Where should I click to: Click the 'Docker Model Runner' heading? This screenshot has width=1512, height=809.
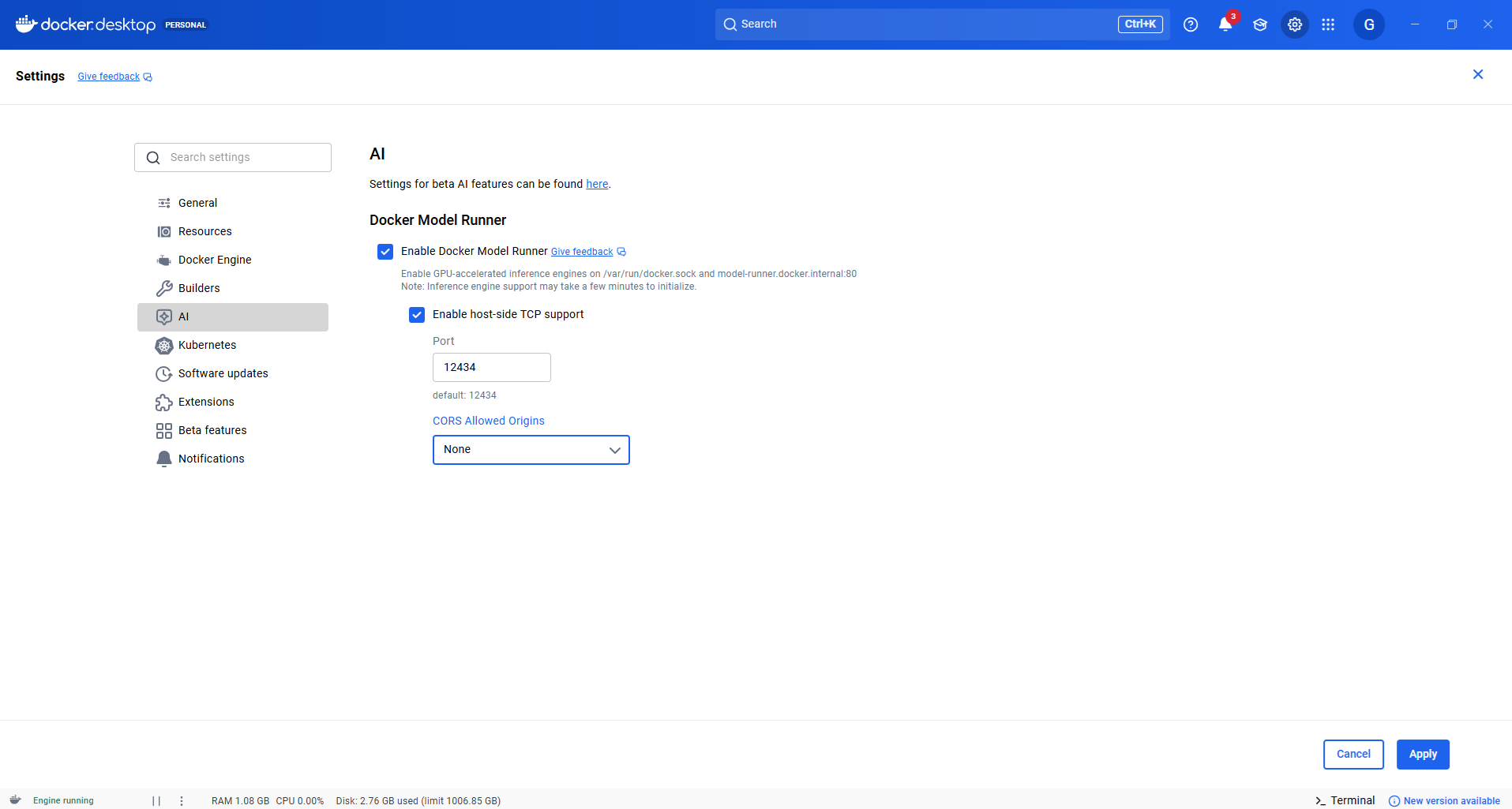[437, 220]
